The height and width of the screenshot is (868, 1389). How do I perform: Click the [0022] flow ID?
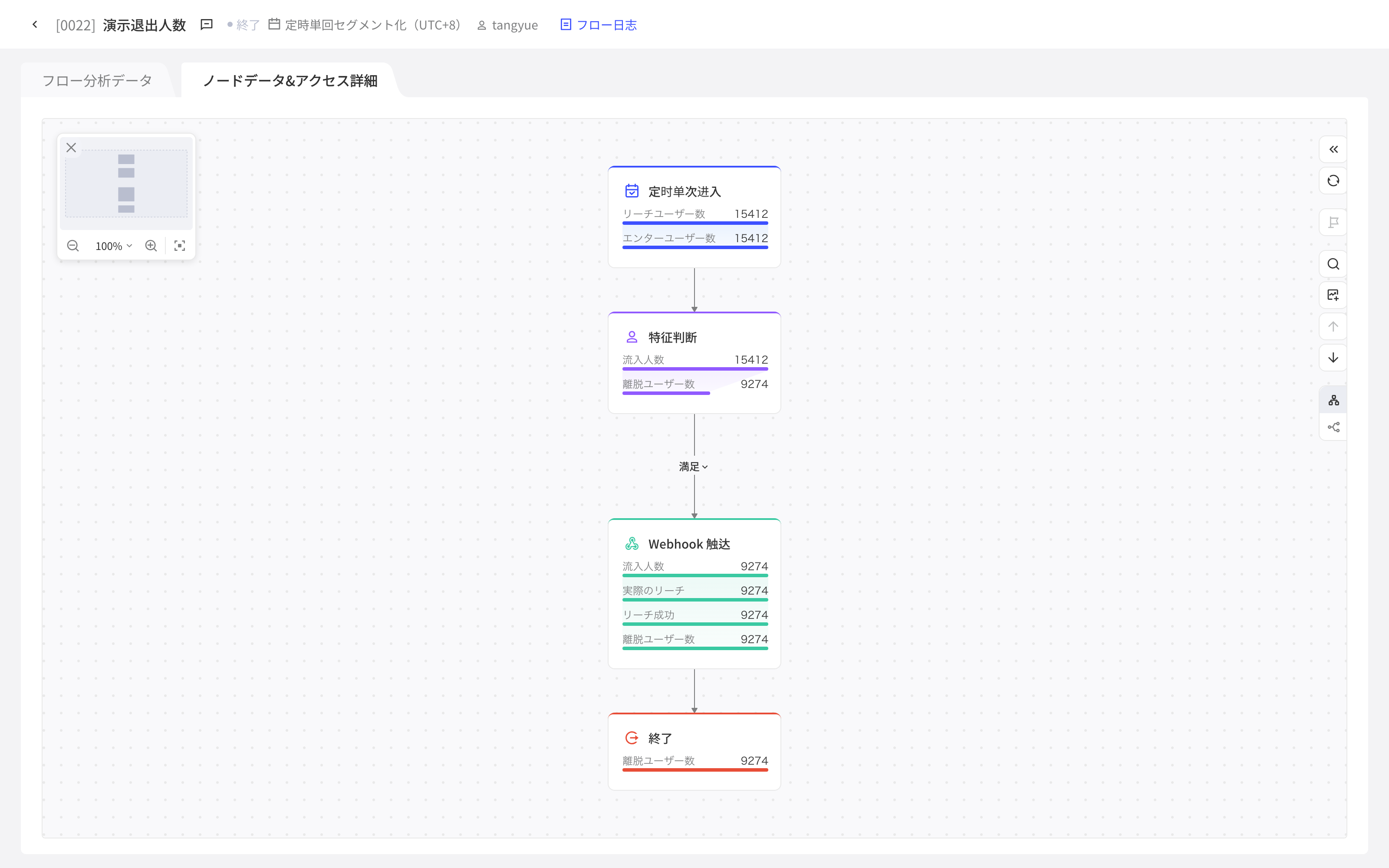click(x=75, y=25)
